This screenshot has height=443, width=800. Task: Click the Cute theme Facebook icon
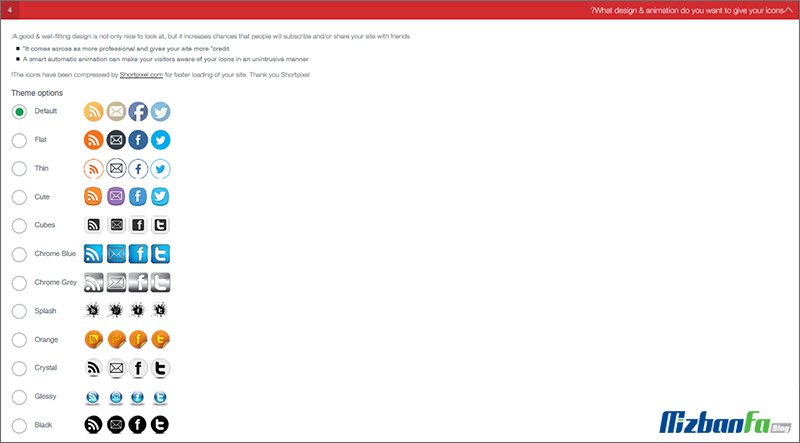point(138,196)
